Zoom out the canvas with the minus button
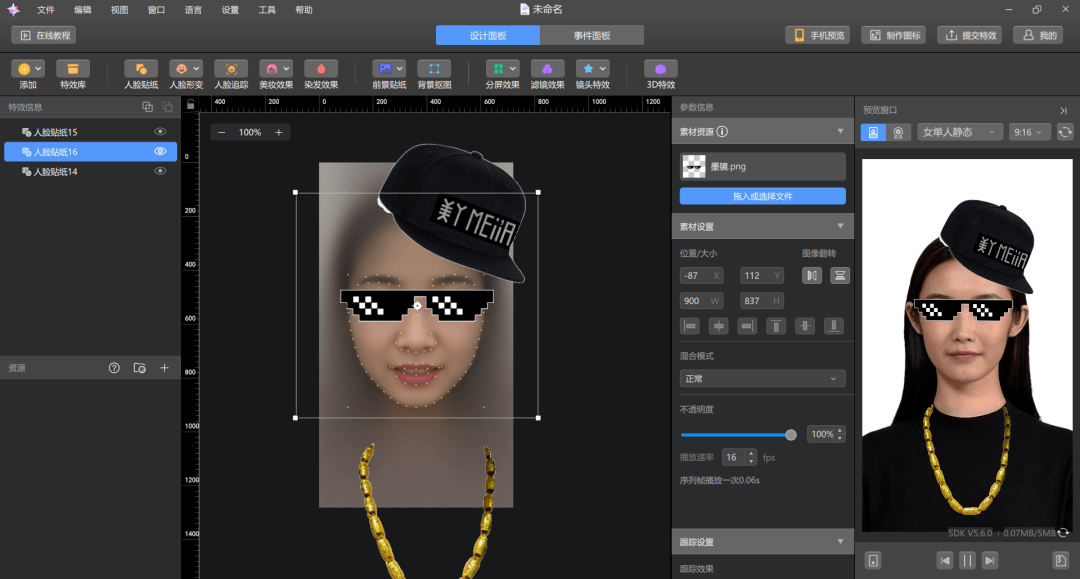The image size is (1080, 579). pyautogui.click(x=221, y=132)
